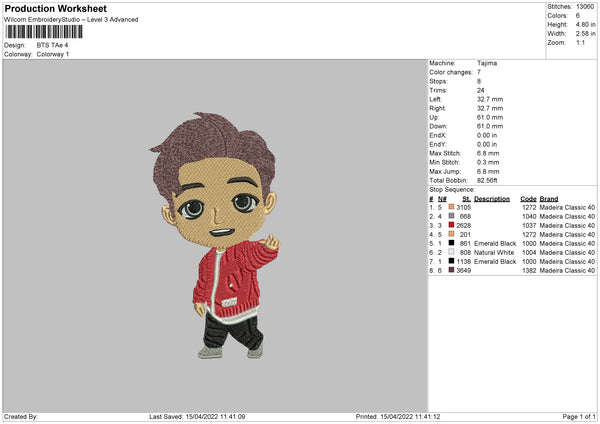Click the 'Right:' measurement label
The height and width of the screenshot is (424, 600).
(x=437, y=108)
